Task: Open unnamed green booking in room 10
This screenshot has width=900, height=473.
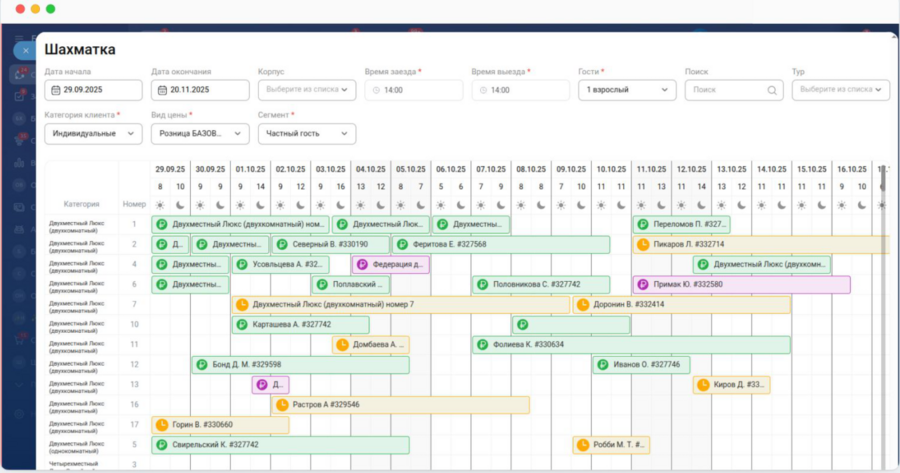Action: (x=571, y=325)
